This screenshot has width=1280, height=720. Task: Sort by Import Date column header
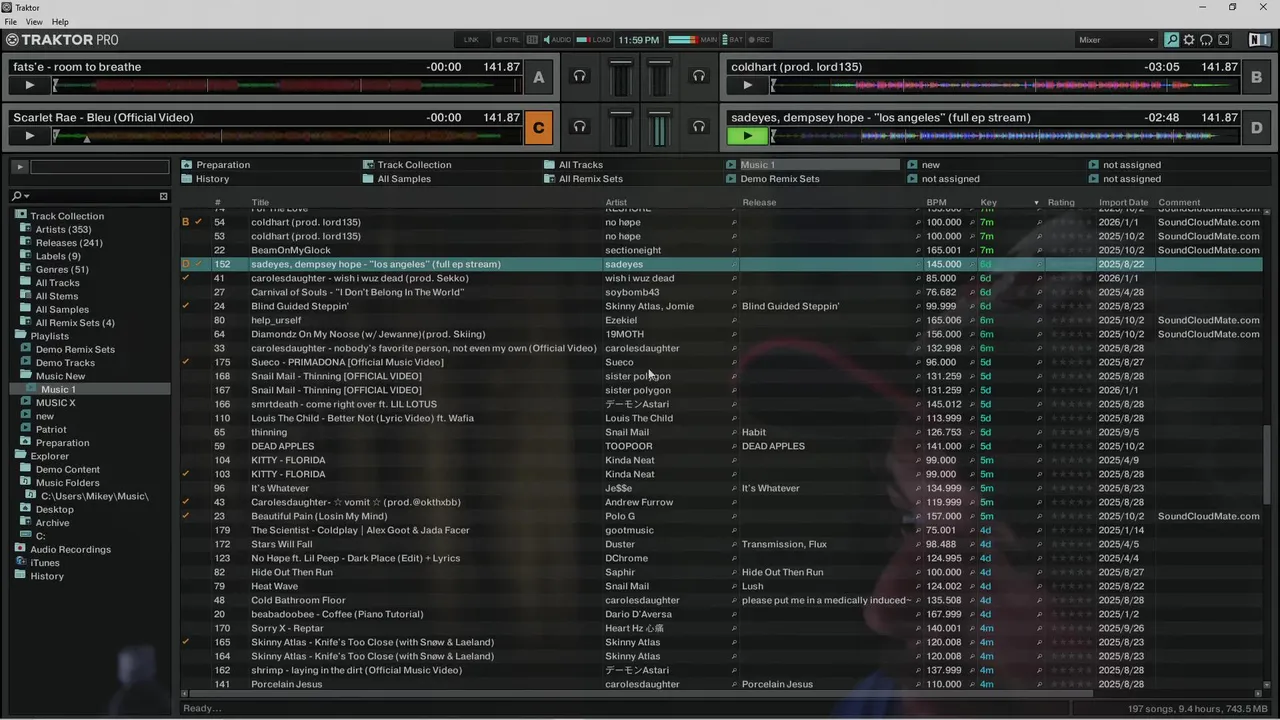pos(1123,202)
